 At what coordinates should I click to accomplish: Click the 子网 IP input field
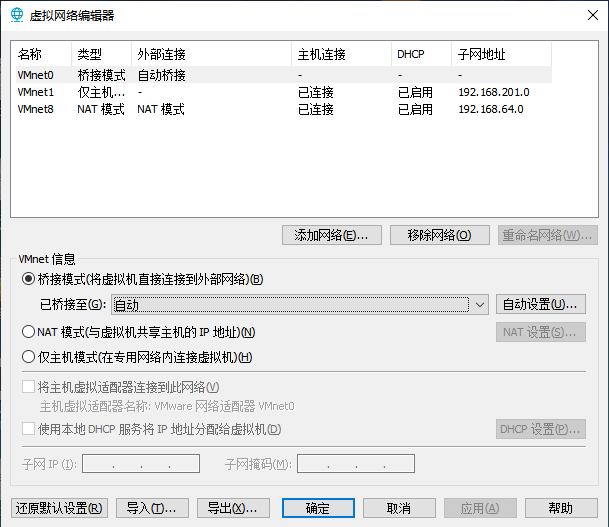141,464
